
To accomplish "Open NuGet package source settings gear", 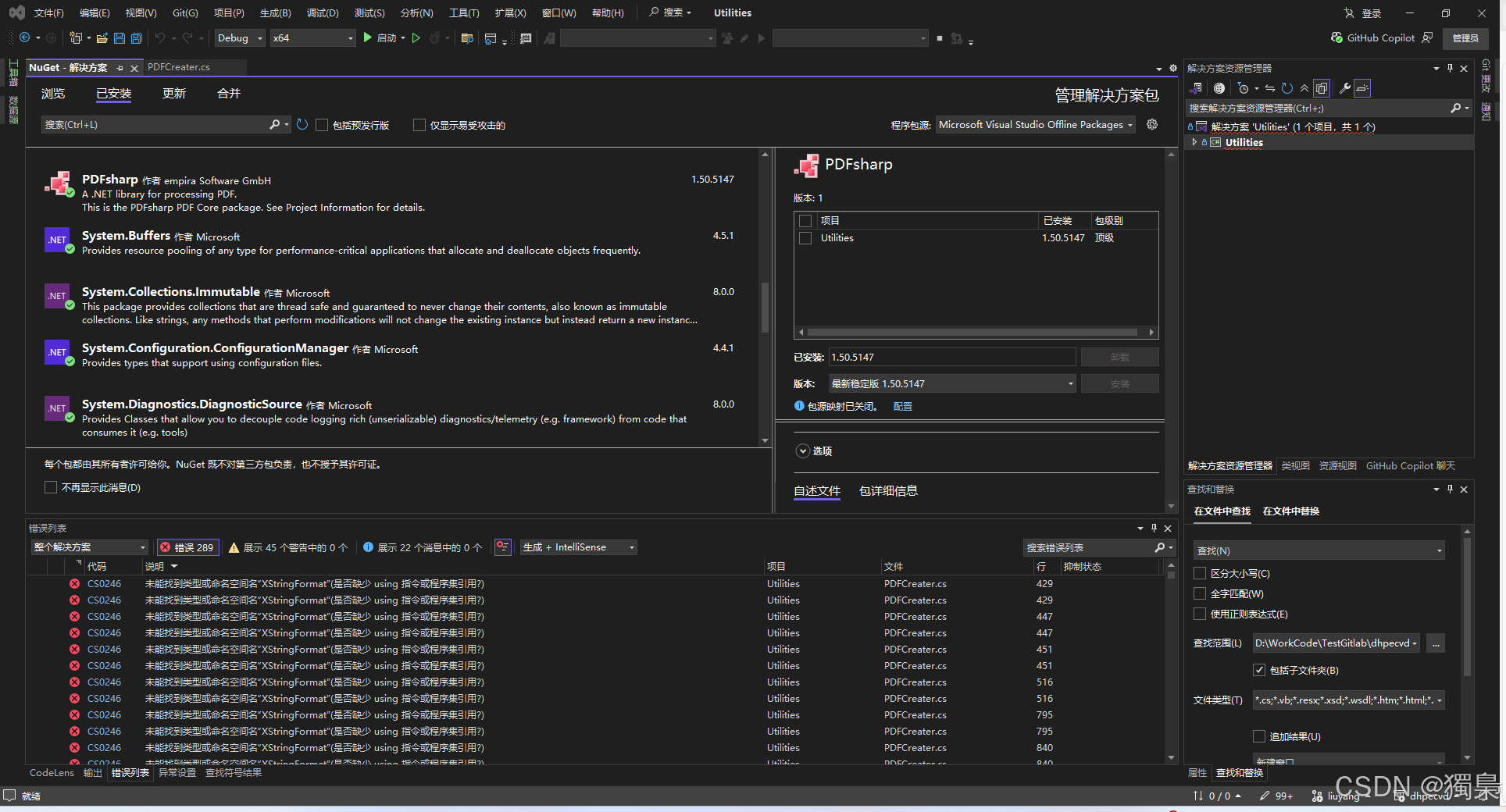I will click(x=1152, y=124).
